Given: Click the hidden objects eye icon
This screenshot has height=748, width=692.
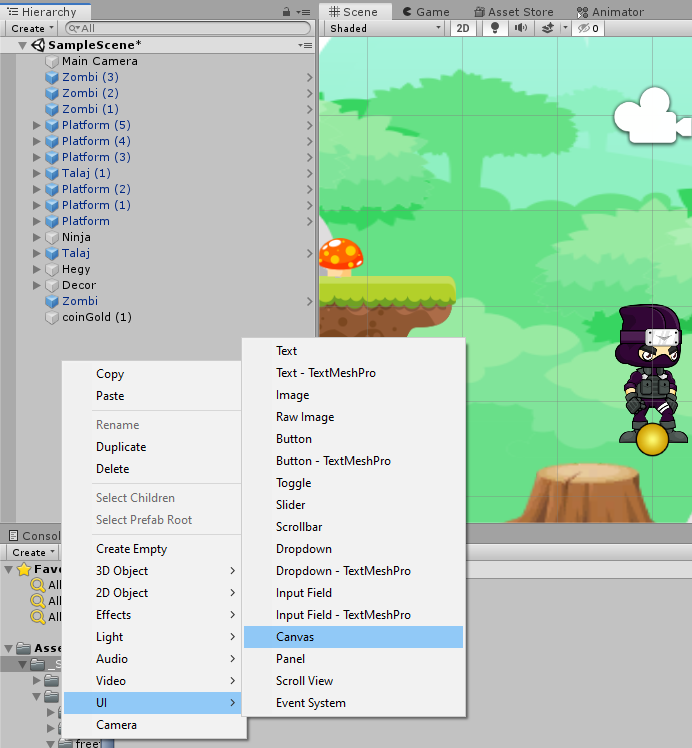Looking at the screenshot, I should click(584, 28).
